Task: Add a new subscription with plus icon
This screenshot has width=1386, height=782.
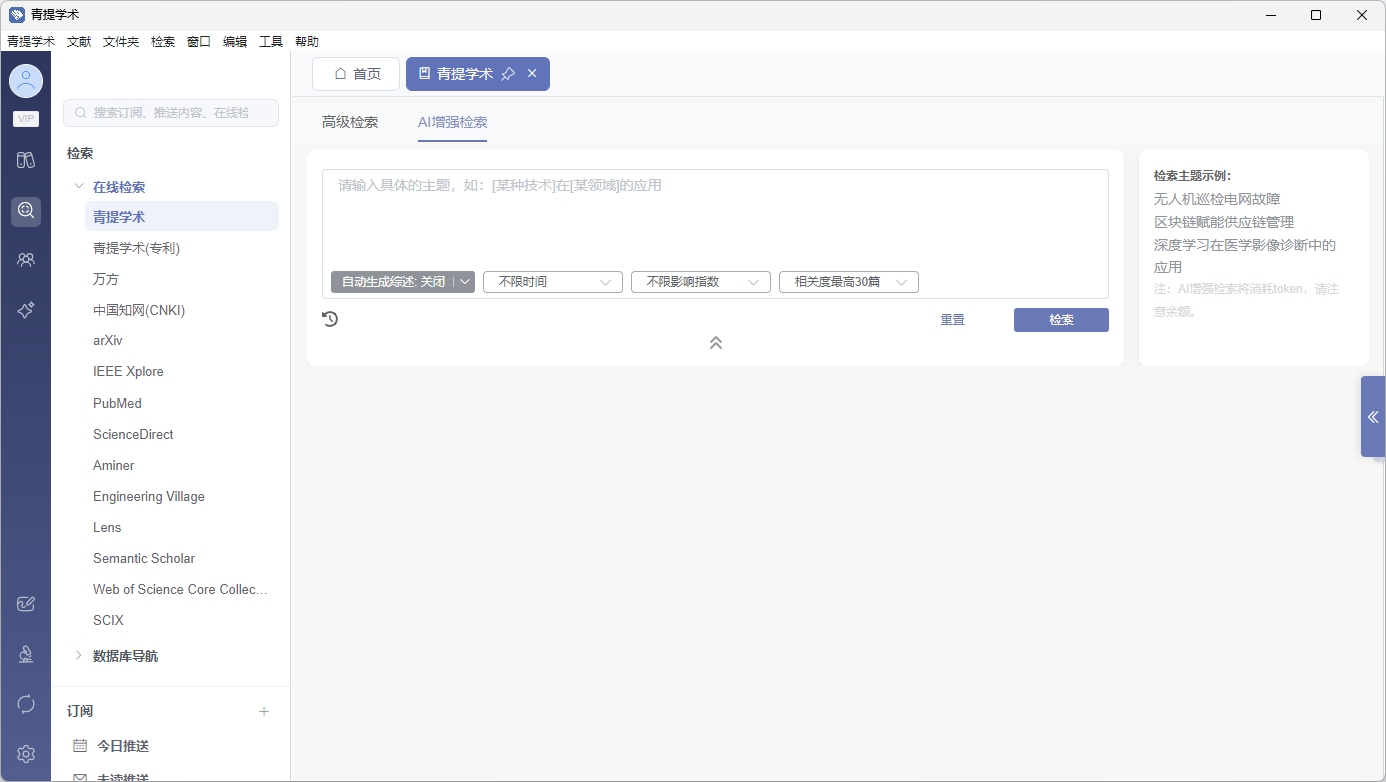Action: [264, 711]
